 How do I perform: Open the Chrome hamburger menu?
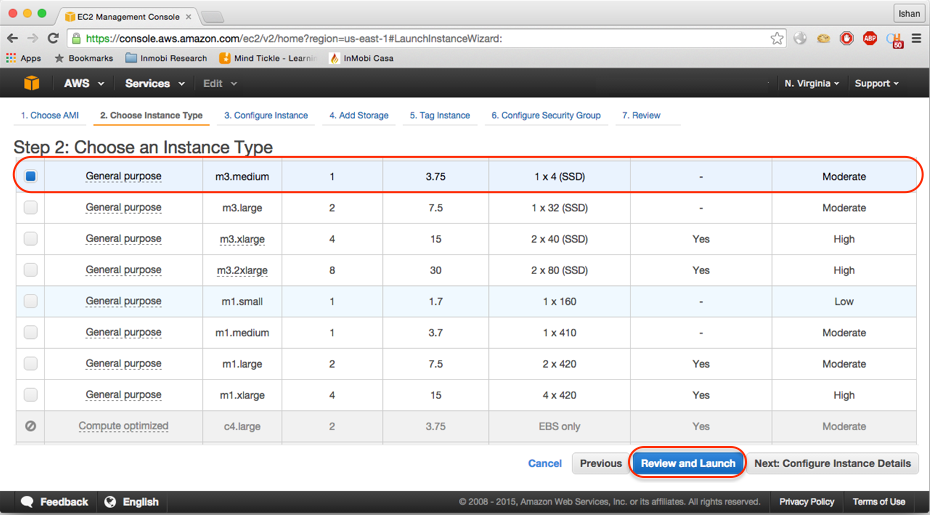916,39
